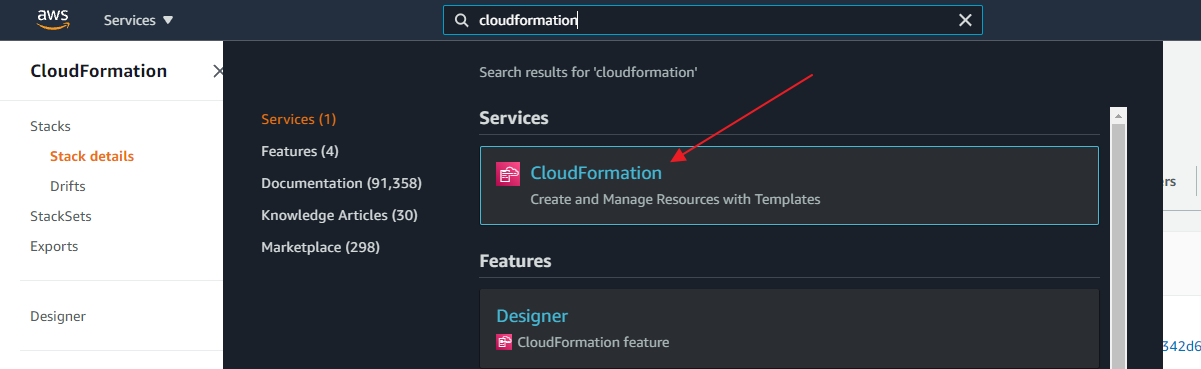The width and height of the screenshot is (1201, 369).
Task: Filter results by Marketplace (298)
Action: point(320,247)
